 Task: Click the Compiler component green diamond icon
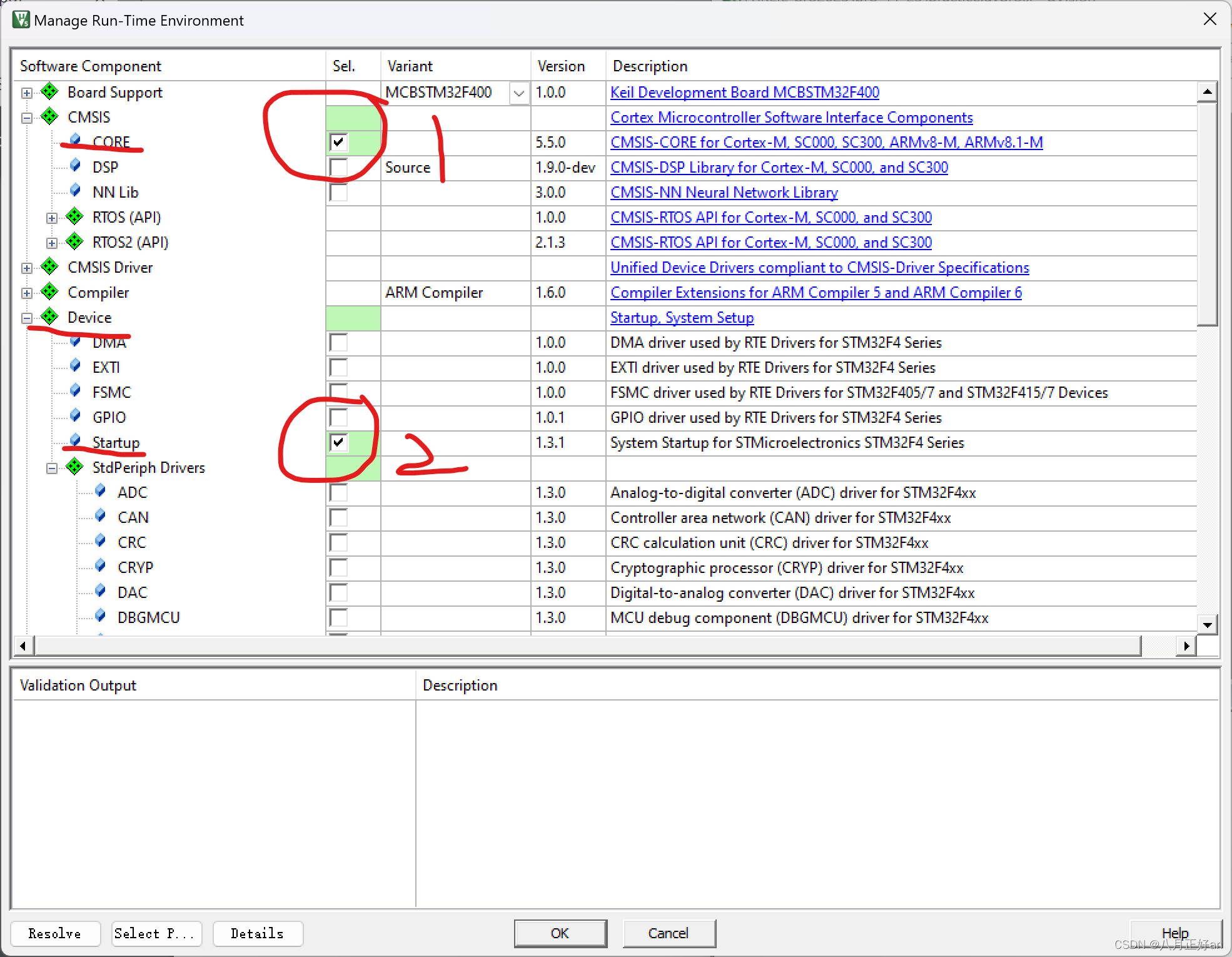point(49,292)
